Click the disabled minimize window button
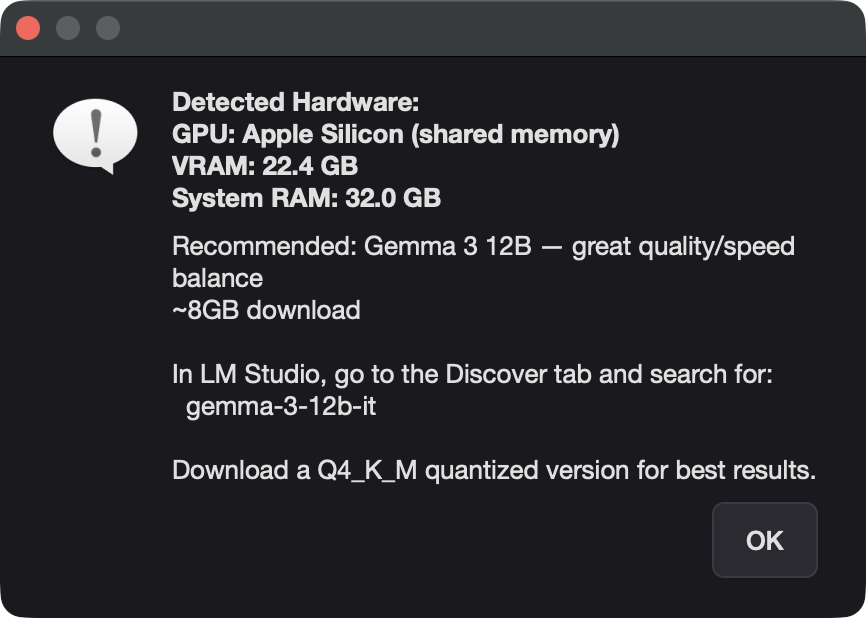 point(68,28)
